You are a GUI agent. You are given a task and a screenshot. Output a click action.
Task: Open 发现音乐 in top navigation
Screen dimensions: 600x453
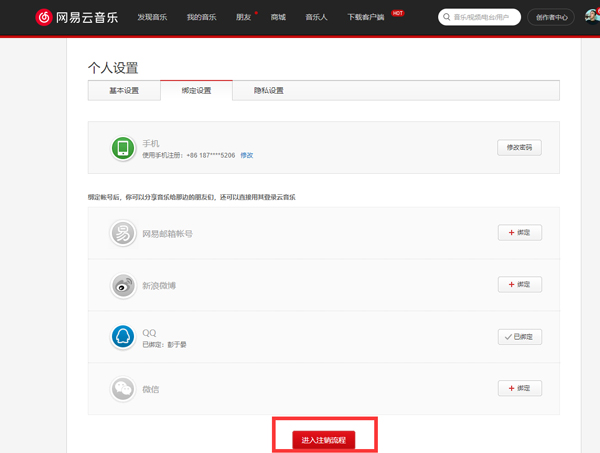point(154,17)
